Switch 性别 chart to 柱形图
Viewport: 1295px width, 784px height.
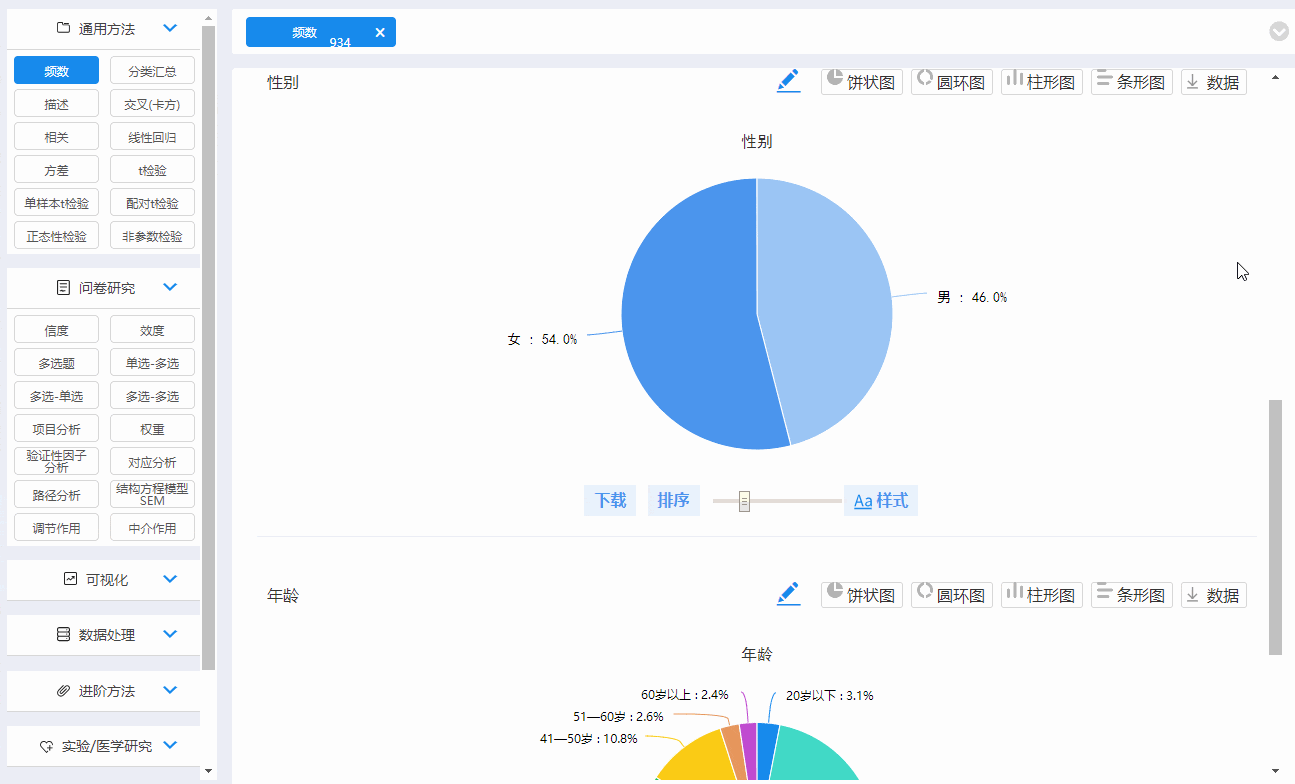pyautogui.click(x=1042, y=82)
